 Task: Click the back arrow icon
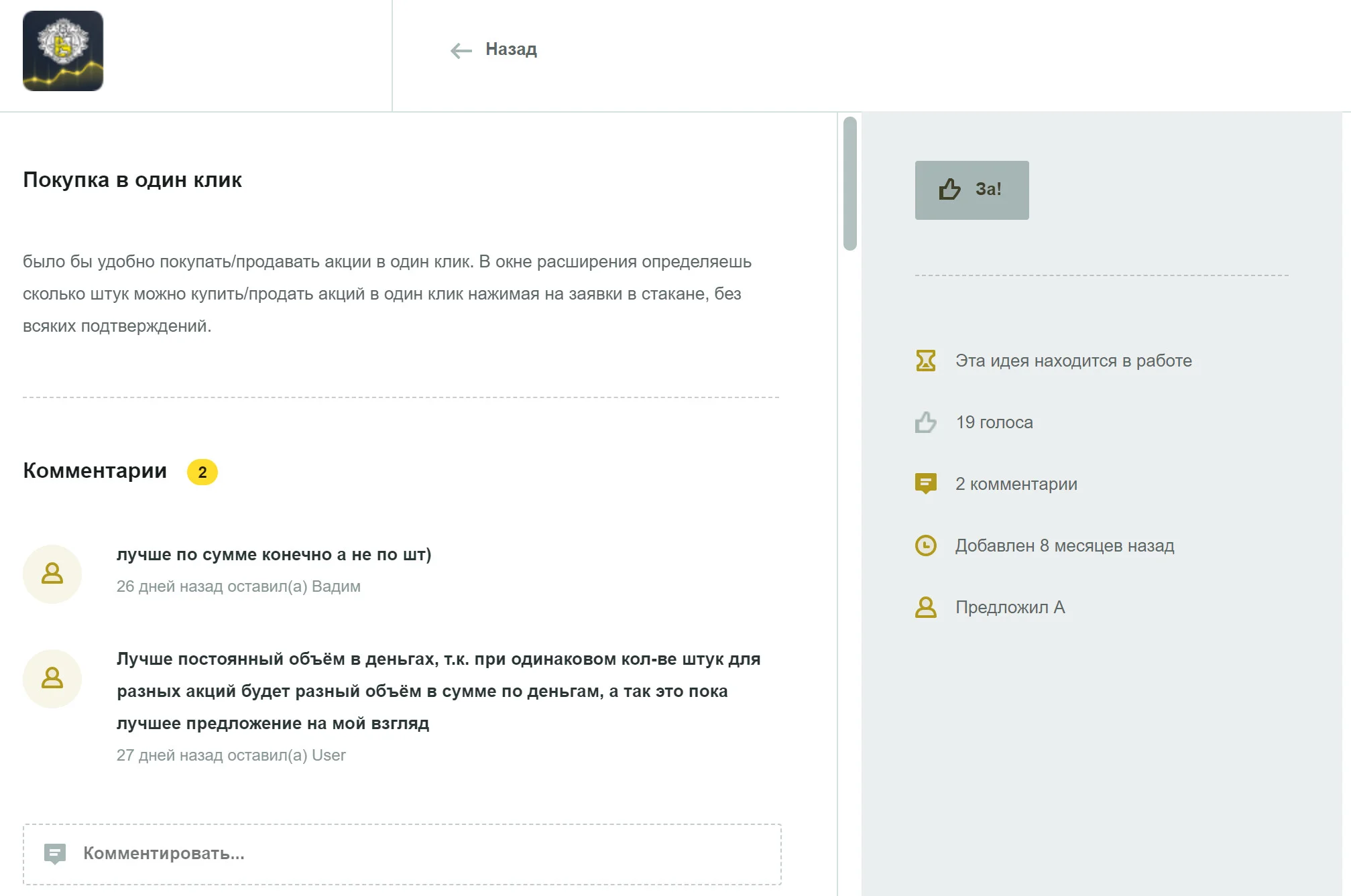461,50
